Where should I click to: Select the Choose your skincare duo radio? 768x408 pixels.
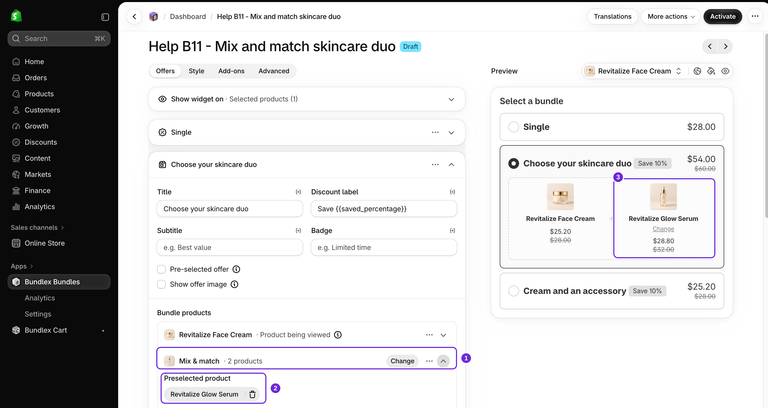click(x=513, y=164)
